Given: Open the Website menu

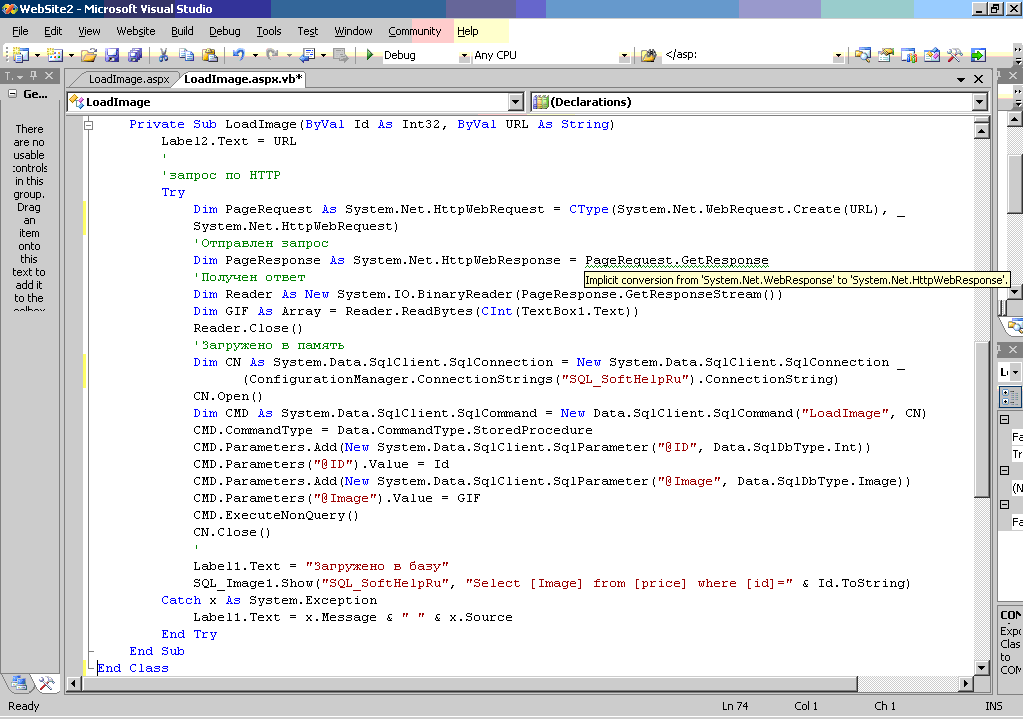Looking at the screenshot, I should click(136, 31).
